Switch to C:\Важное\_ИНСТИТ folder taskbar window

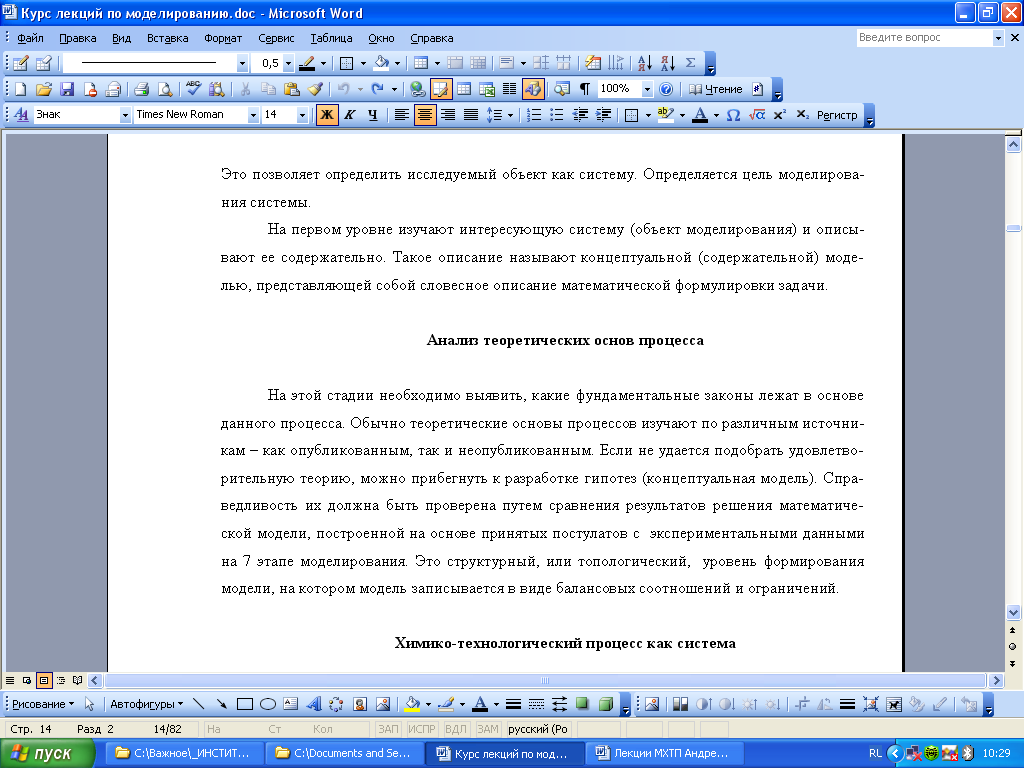[x=184, y=754]
